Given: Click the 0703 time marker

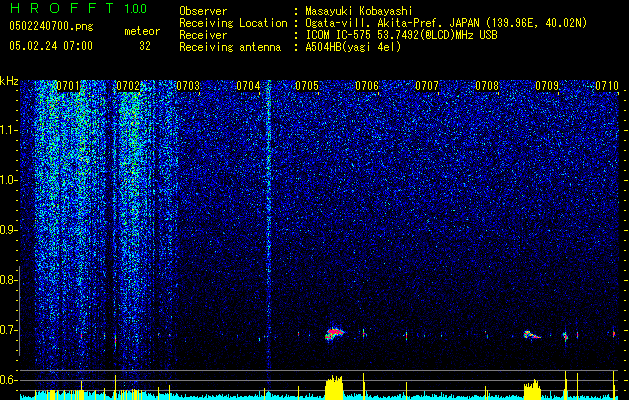Looking at the screenshot, I should (188, 86).
